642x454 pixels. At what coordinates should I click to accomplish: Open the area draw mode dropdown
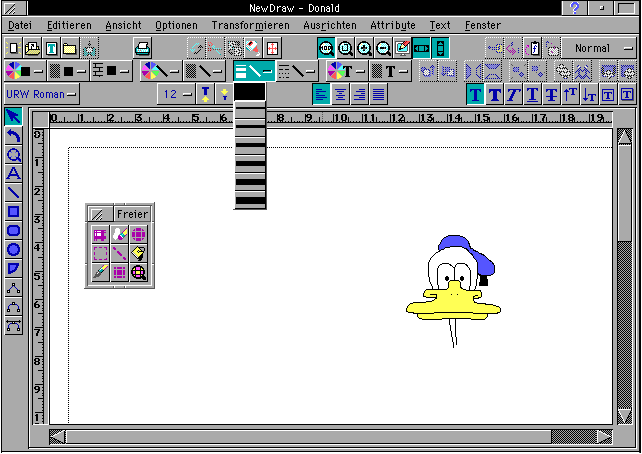pyautogui.click(x=111, y=71)
